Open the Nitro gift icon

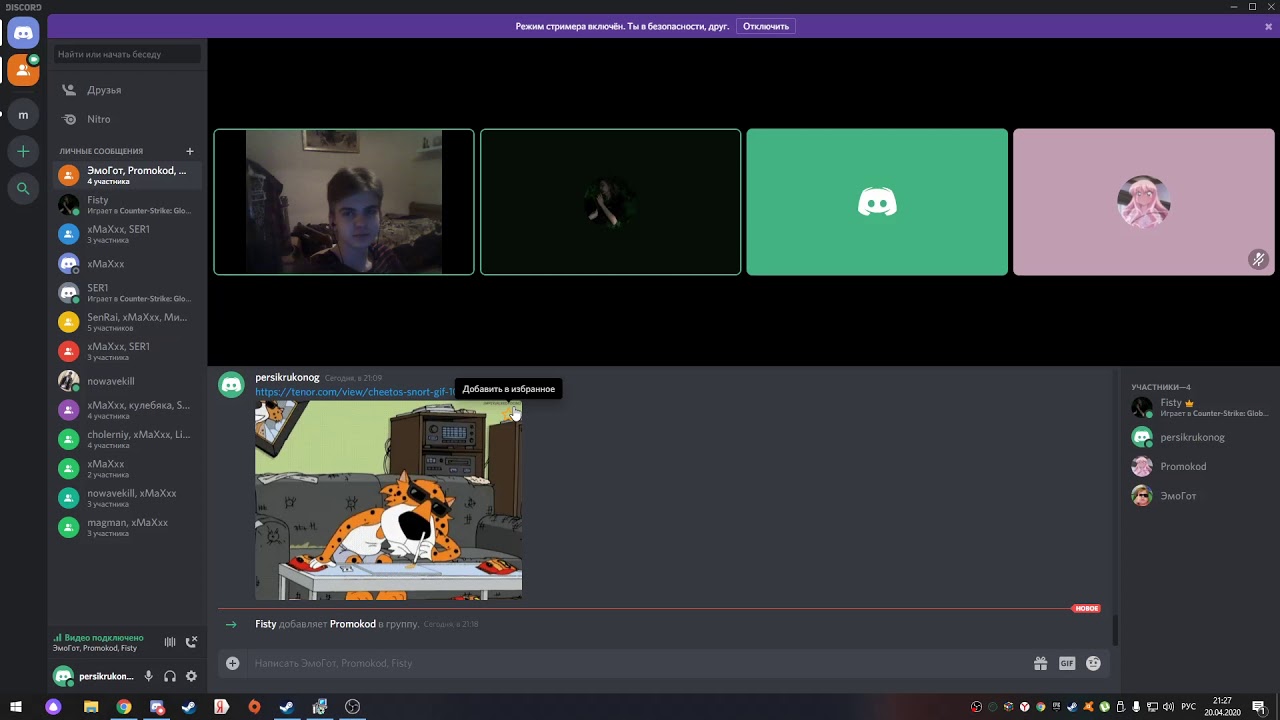pos(1041,663)
